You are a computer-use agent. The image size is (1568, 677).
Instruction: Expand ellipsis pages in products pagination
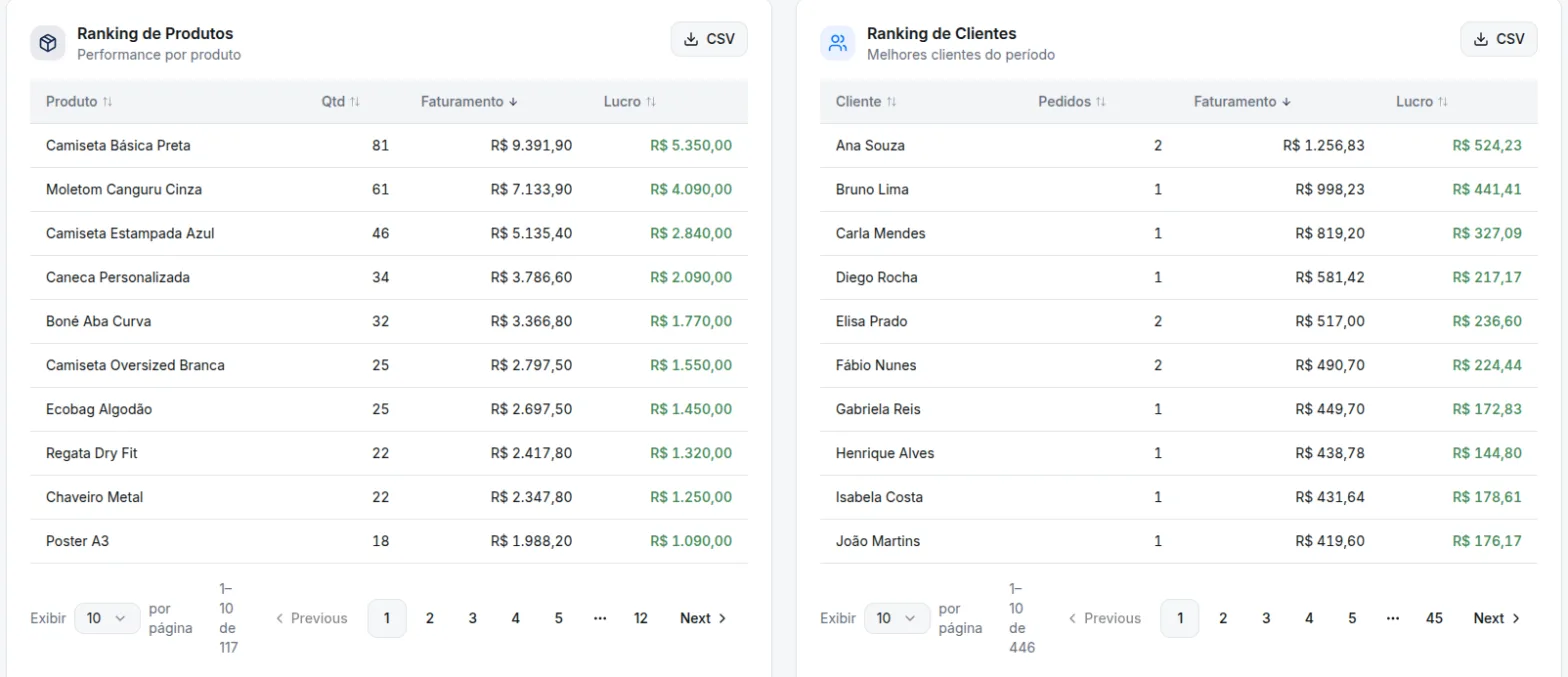point(600,618)
